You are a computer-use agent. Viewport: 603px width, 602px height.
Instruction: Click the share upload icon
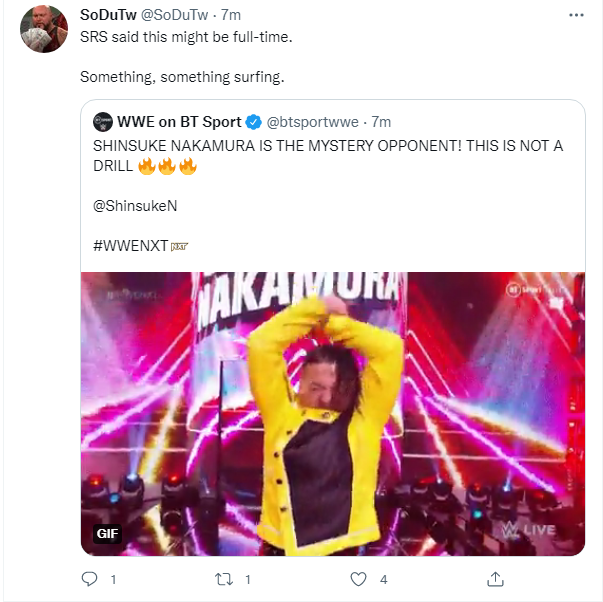coord(495,579)
